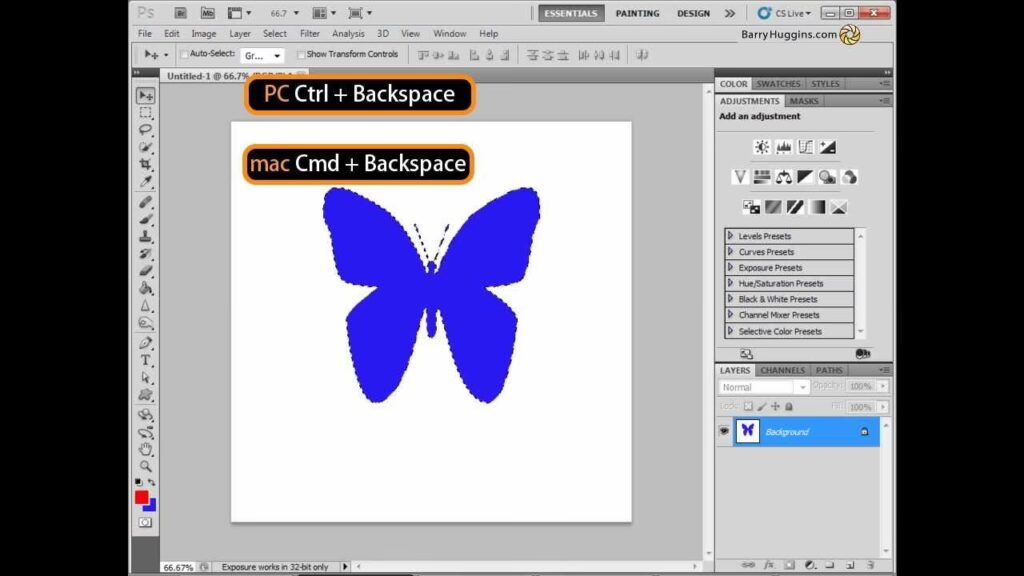The width and height of the screenshot is (1024, 576).
Task: Open the Filter menu
Action: pos(310,34)
